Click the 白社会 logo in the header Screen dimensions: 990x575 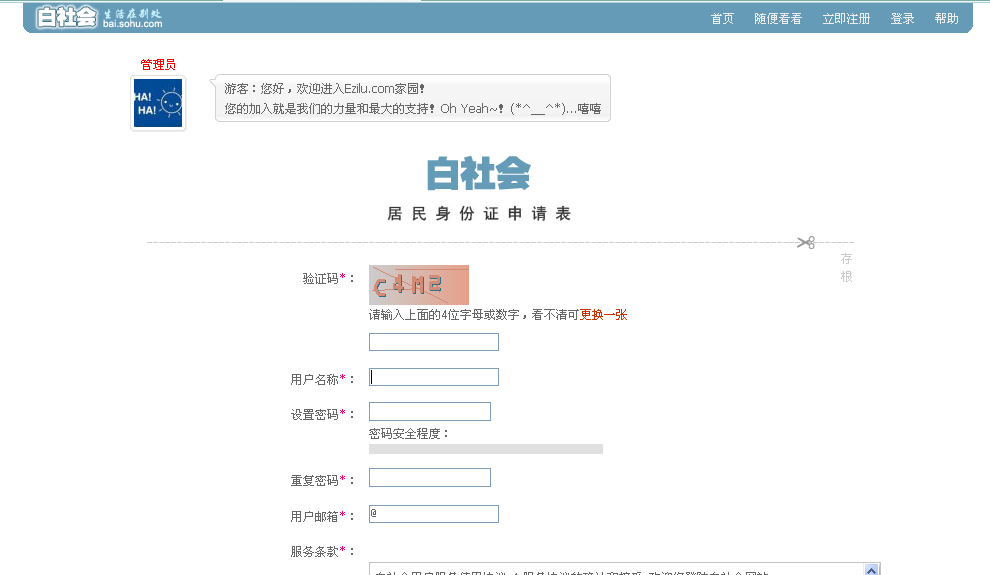[66, 17]
